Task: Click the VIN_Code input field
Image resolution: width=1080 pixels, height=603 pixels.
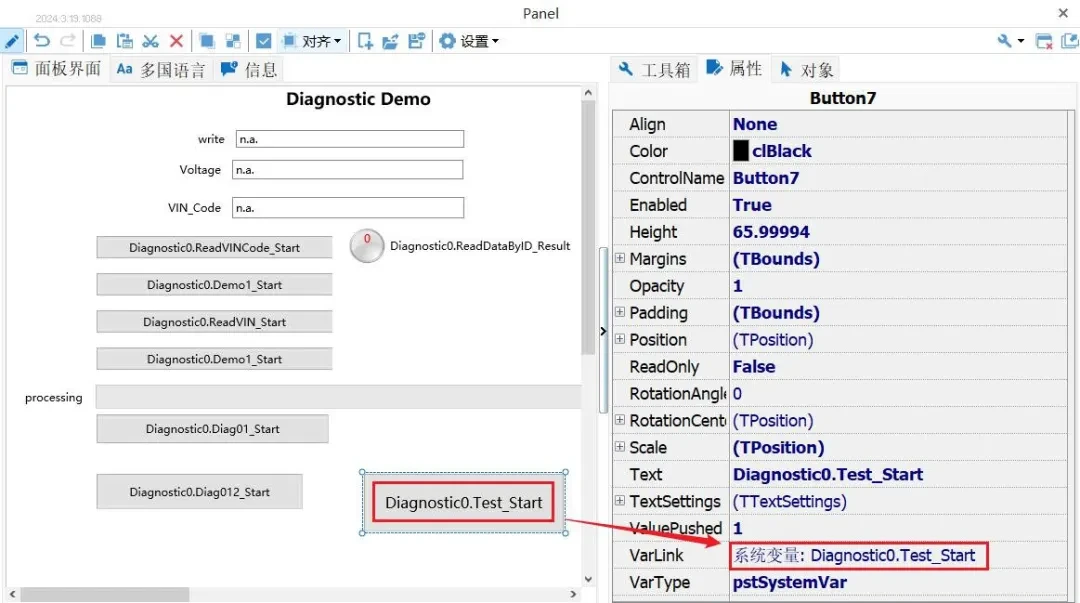Action: [x=348, y=207]
